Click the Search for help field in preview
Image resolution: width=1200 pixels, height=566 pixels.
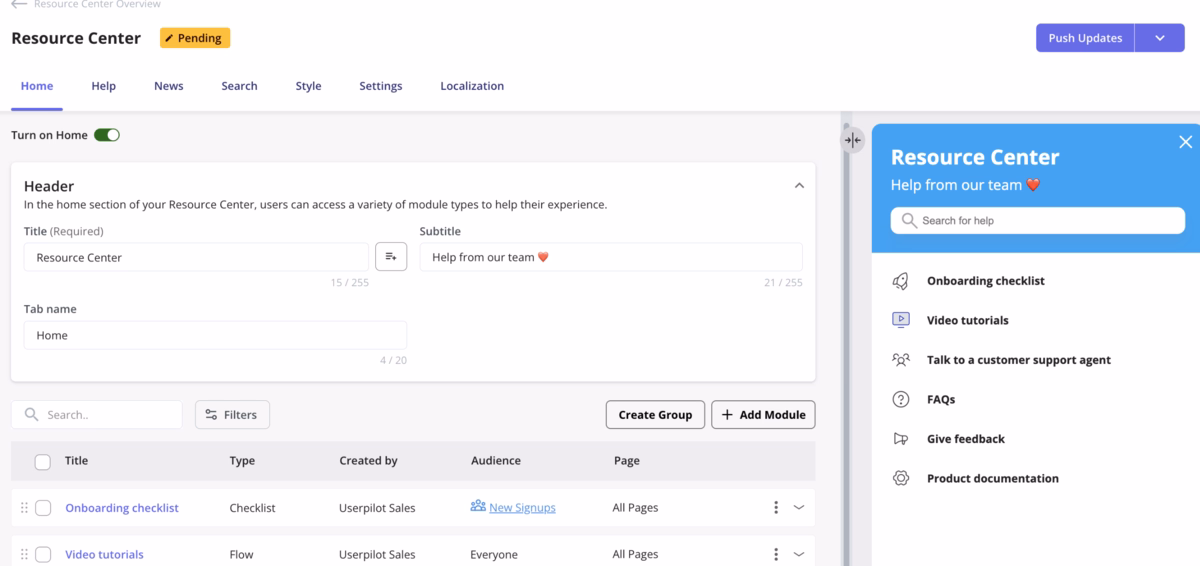point(1037,220)
